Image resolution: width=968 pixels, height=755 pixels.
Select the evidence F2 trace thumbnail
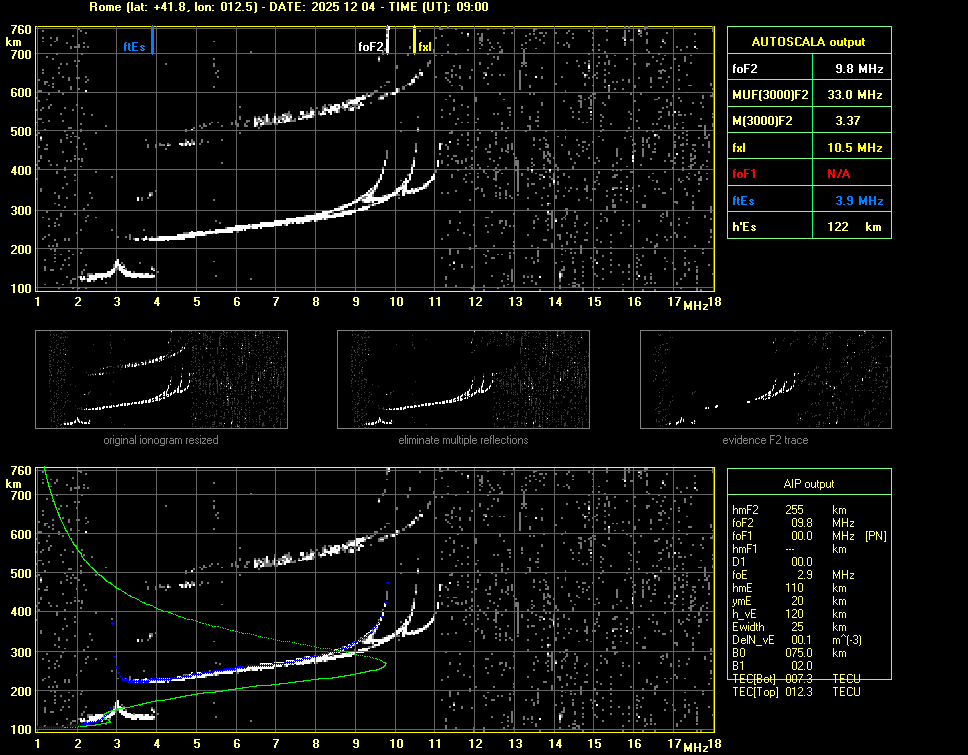pos(765,380)
